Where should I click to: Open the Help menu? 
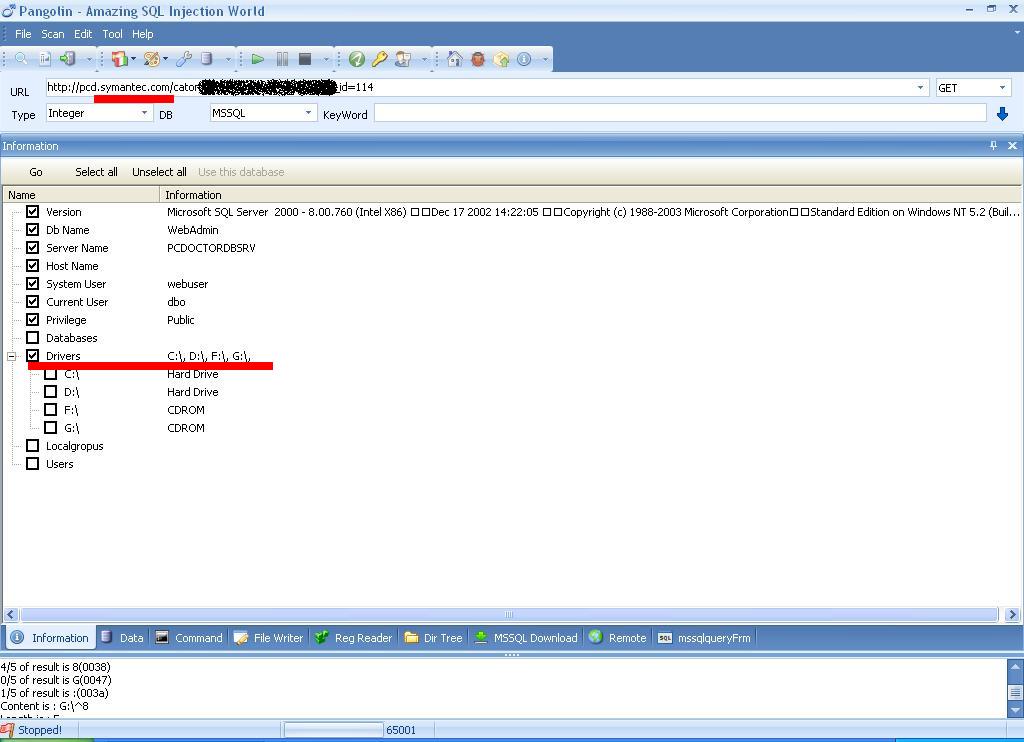pyautogui.click(x=142, y=34)
